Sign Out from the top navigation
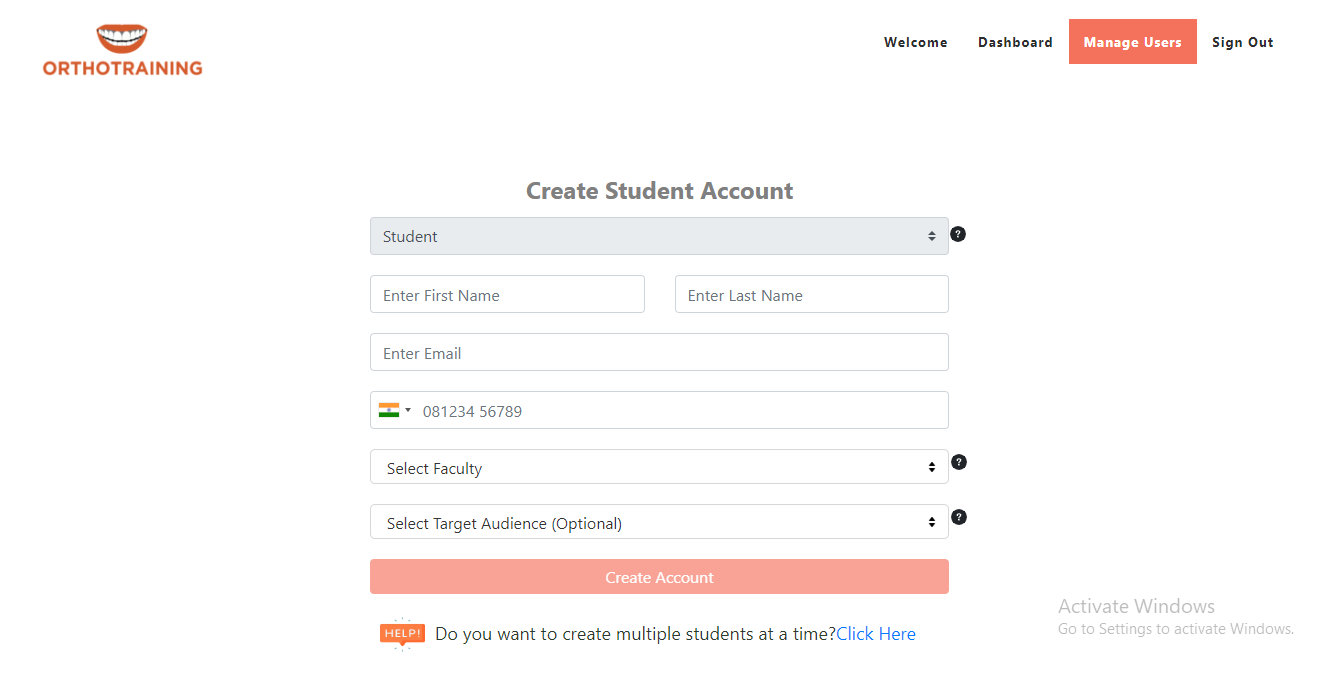 1242,42
